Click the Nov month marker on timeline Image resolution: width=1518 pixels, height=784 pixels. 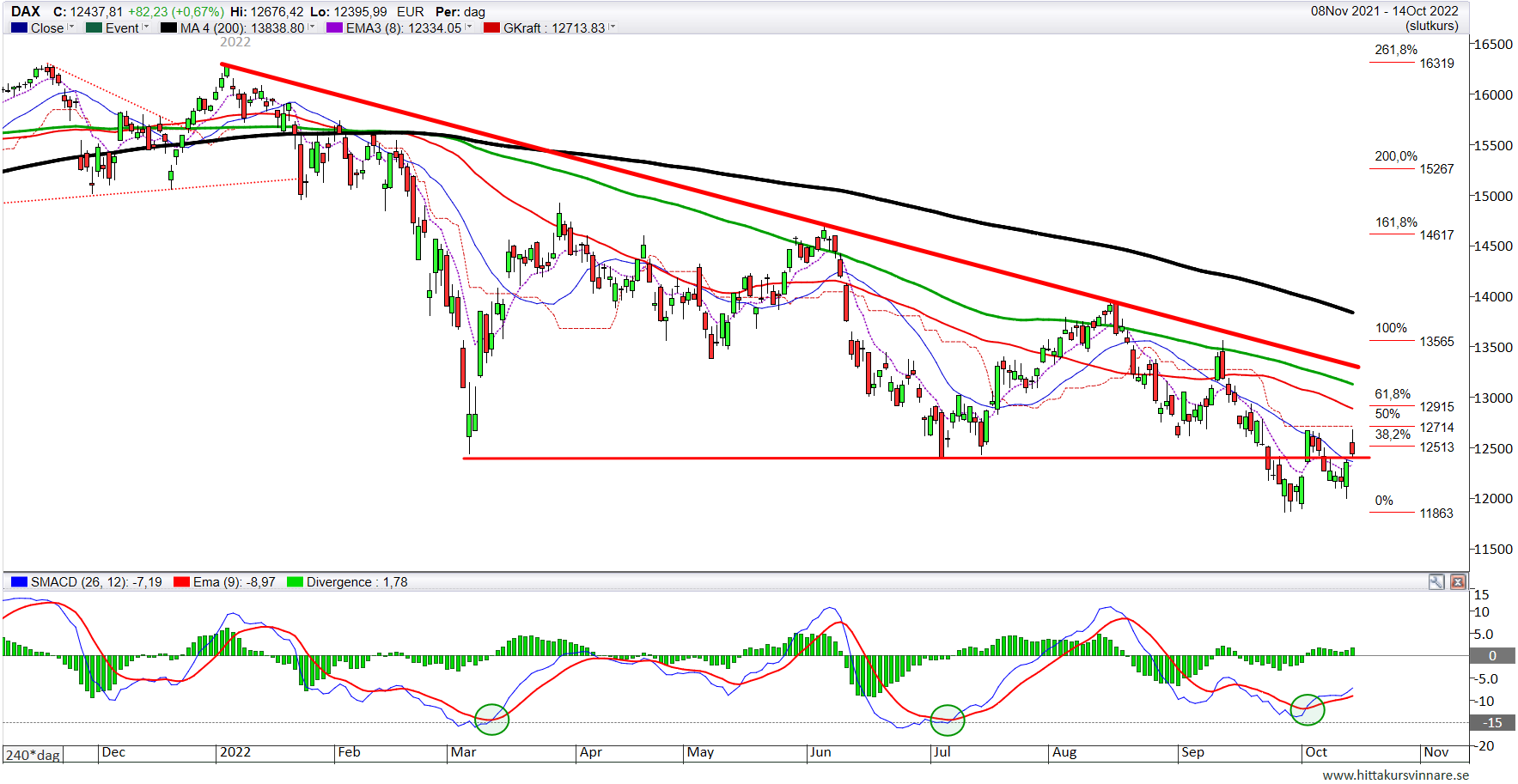(1436, 752)
